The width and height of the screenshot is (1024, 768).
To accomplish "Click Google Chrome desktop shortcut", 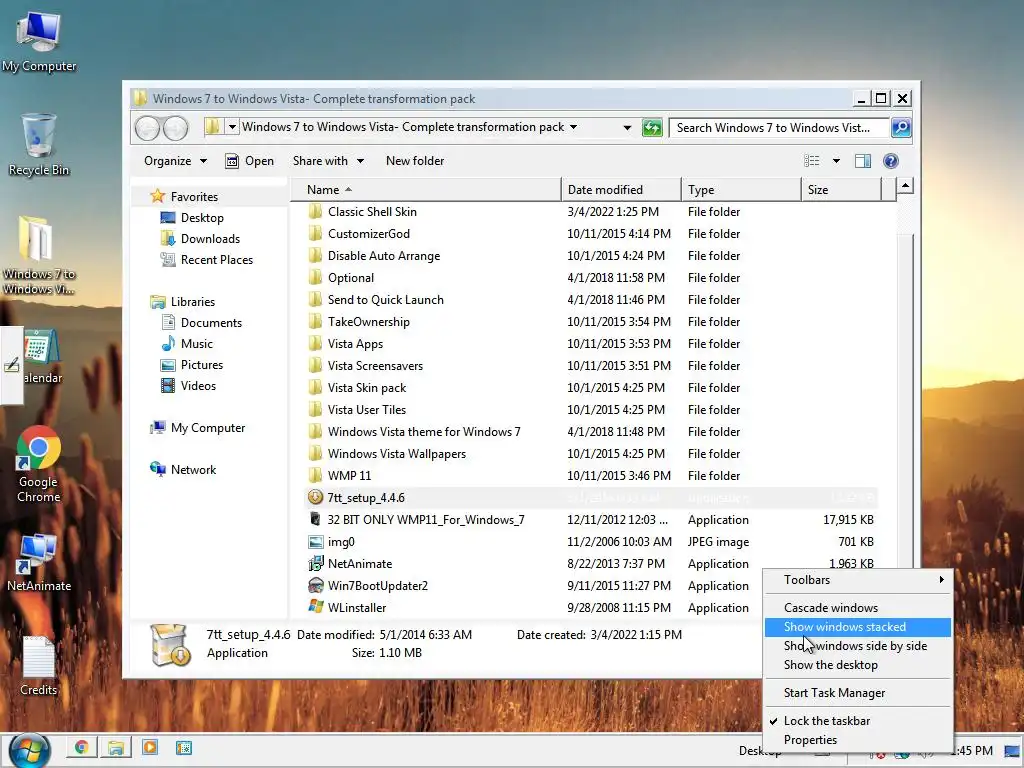I will point(39,464).
